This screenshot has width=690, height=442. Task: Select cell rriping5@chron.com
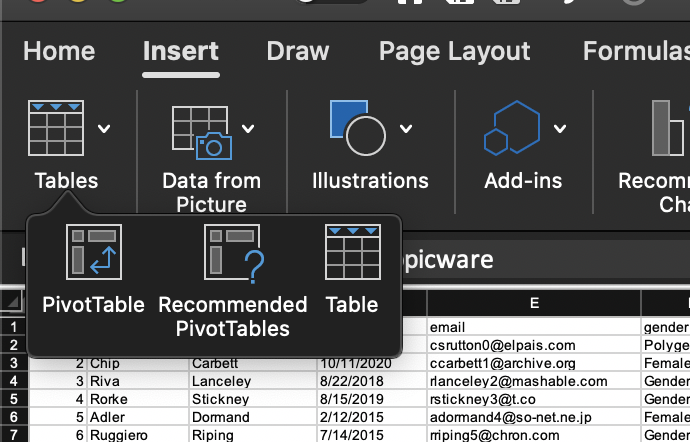[534, 435]
